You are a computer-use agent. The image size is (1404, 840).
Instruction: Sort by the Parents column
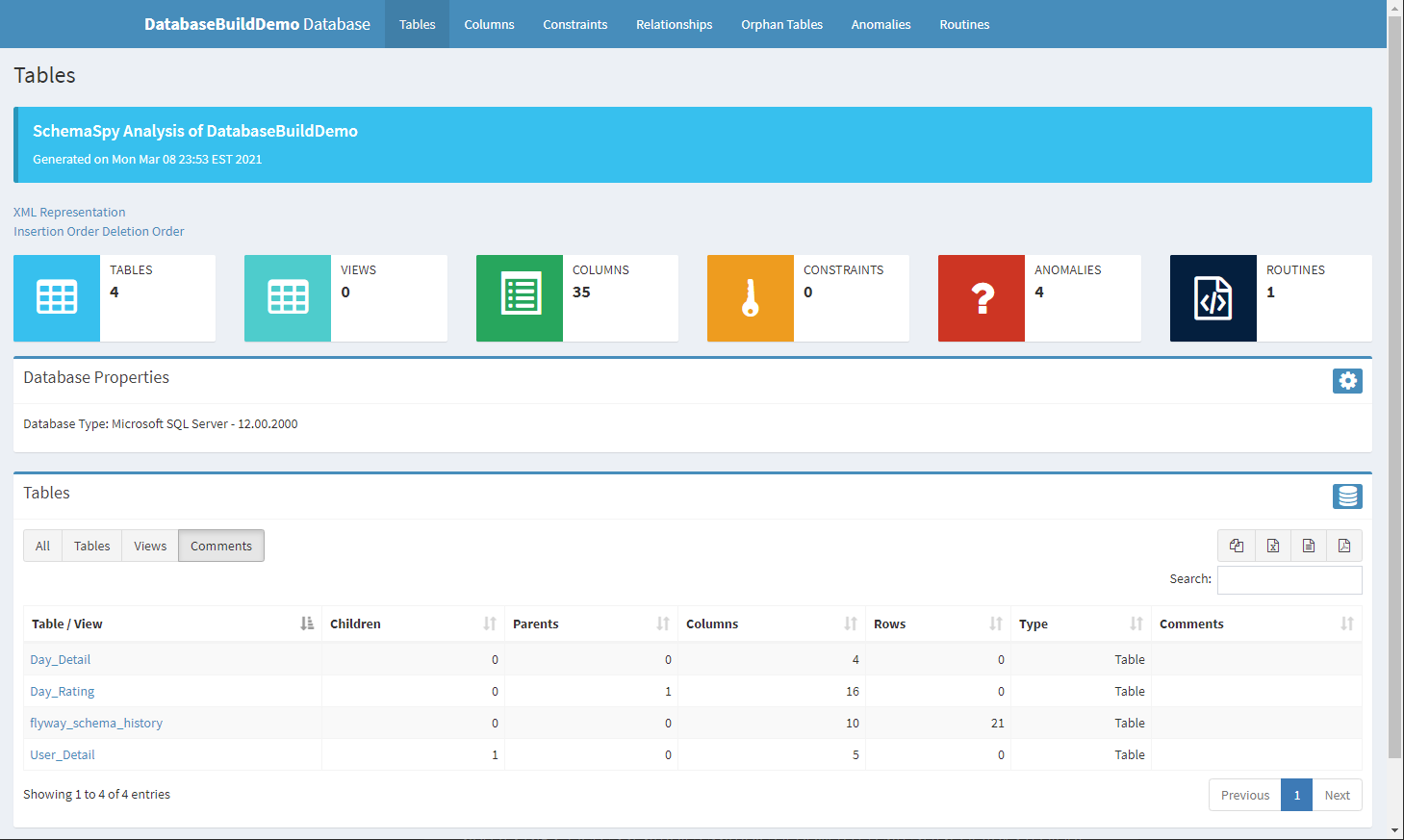[x=591, y=624]
